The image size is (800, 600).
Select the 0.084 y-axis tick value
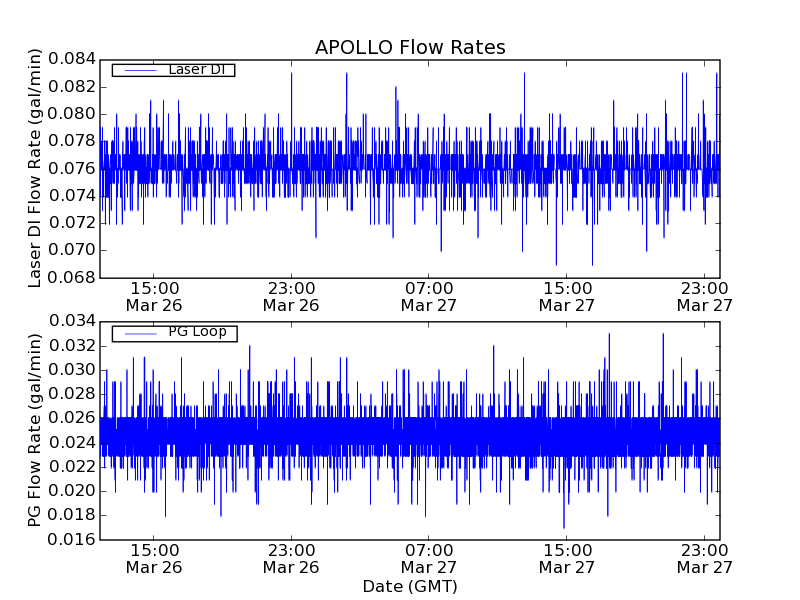click(72, 59)
